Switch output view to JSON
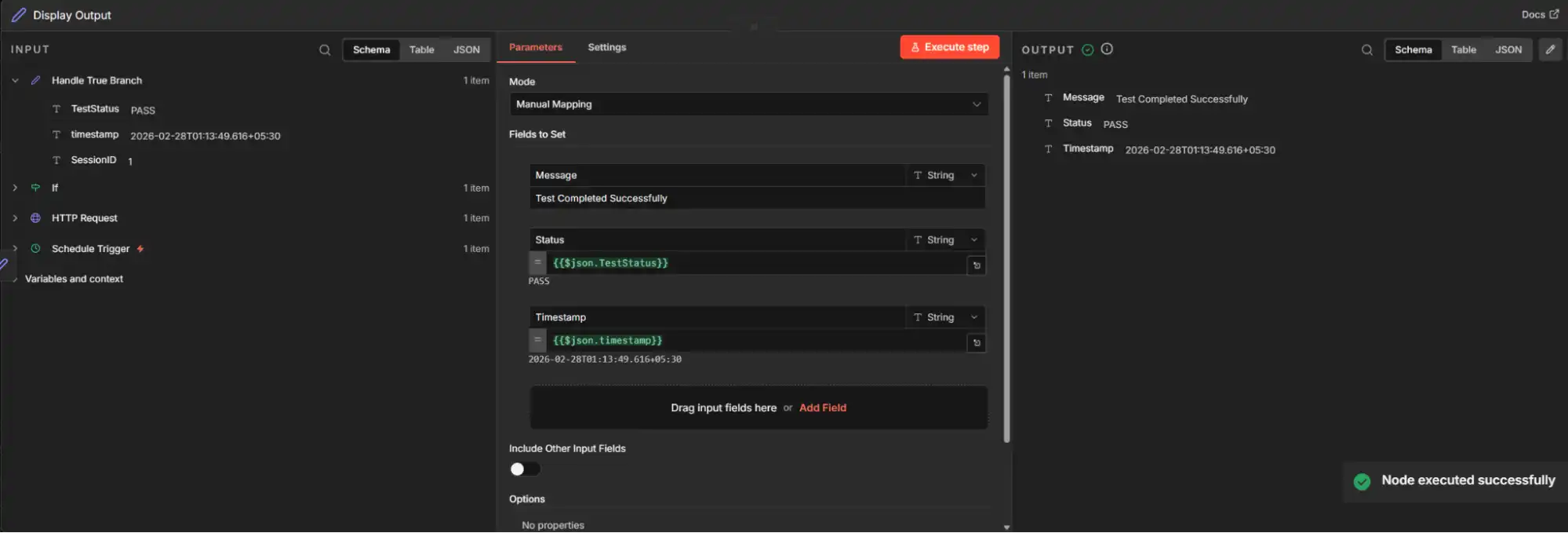This screenshot has width=1568, height=533. tap(1508, 49)
